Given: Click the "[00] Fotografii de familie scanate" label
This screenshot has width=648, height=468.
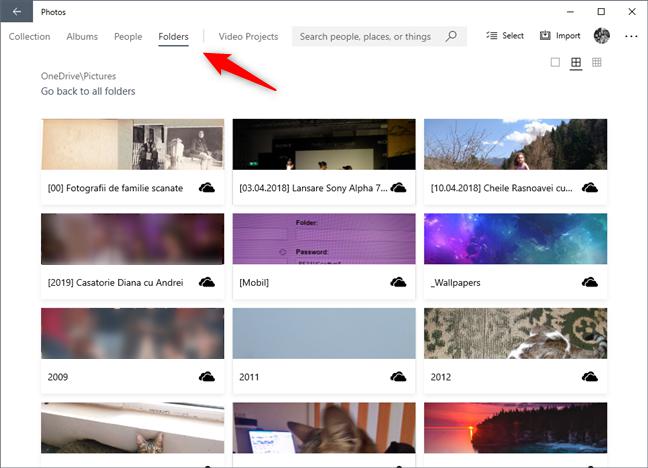Looking at the screenshot, I should (x=115, y=188).
